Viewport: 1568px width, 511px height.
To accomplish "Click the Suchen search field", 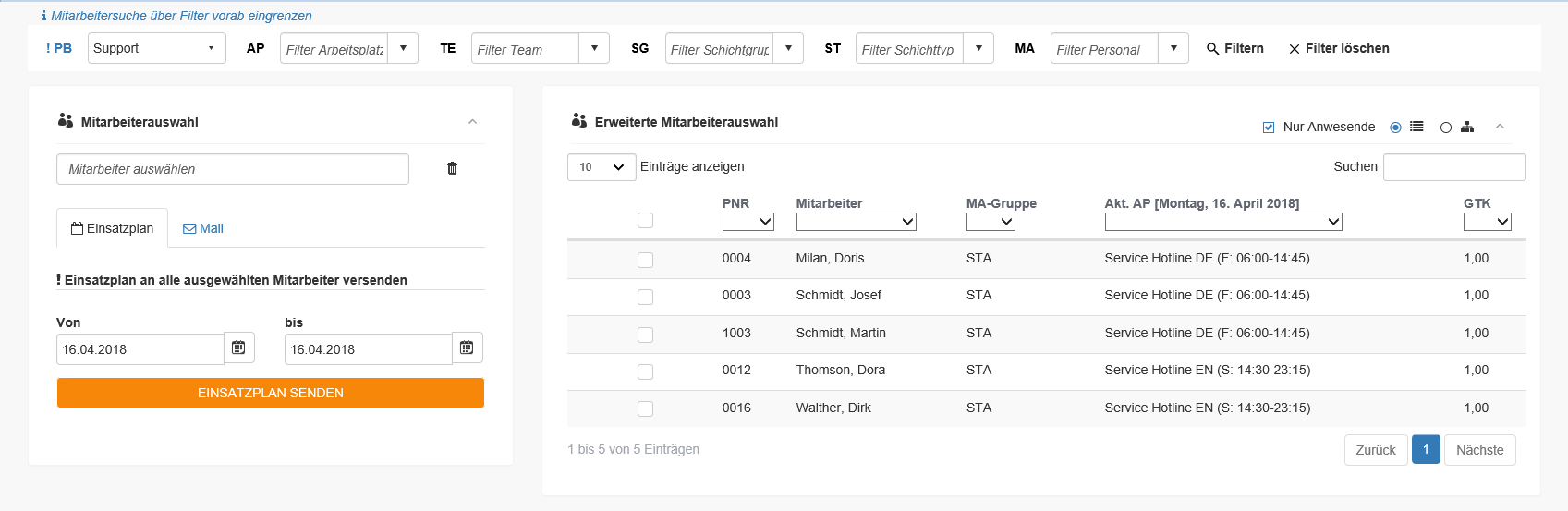I will (1454, 167).
